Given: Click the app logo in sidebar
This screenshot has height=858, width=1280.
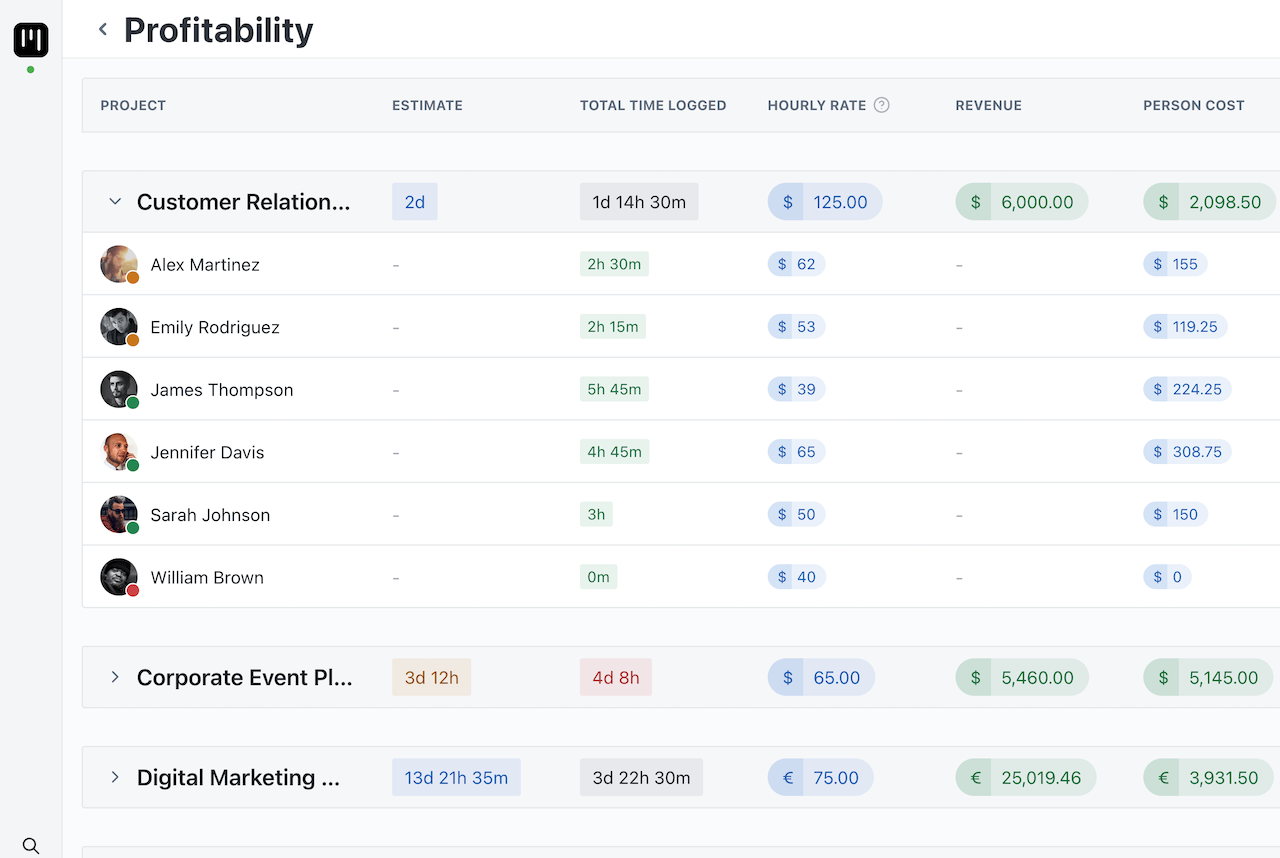Looking at the screenshot, I should click(x=30, y=40).
